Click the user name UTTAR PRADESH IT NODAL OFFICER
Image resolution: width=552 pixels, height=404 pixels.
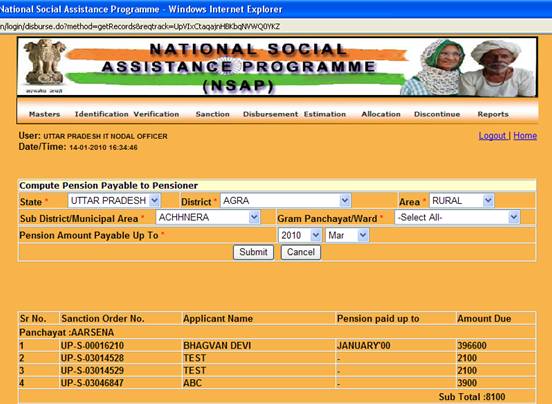(x=105, y=136)
